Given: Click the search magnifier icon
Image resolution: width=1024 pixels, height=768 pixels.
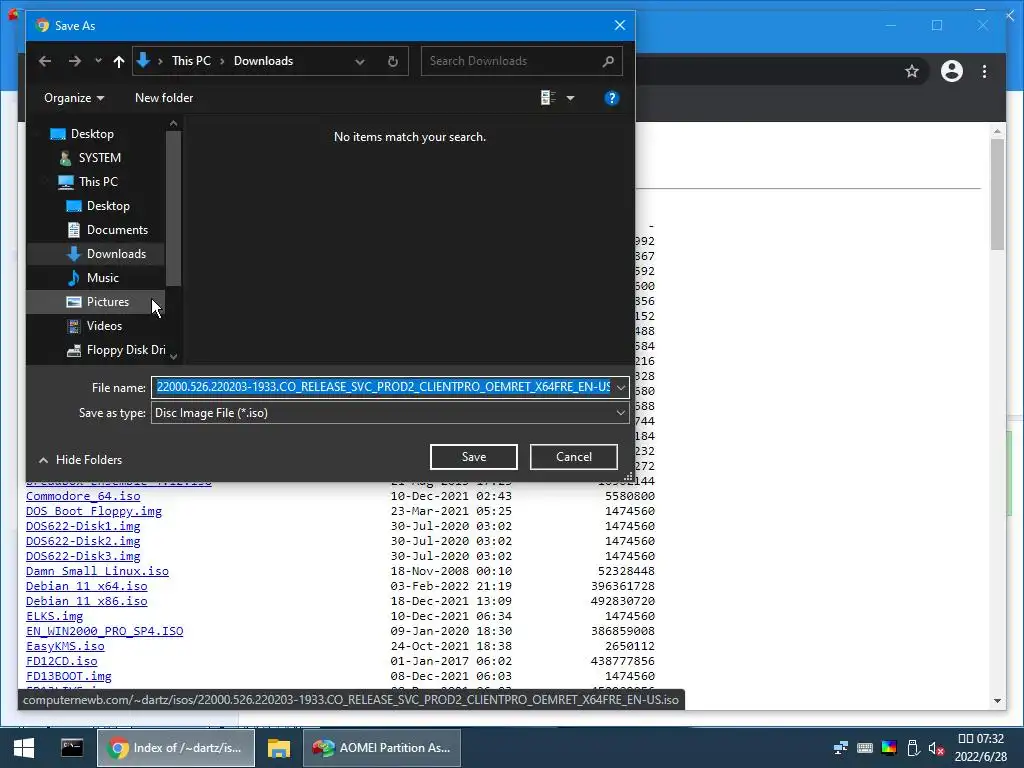Looking at the screenshot, I should 608,61.
